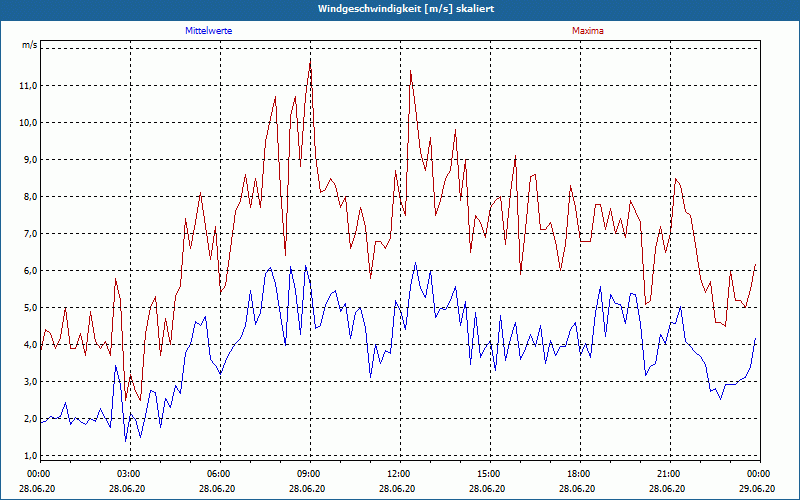Click the 2,0 y-axis value
This screenshot has width=800, height=500.
point(31,419)
